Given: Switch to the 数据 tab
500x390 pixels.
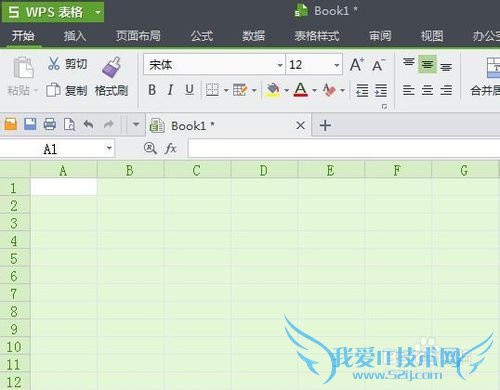Looking at the screenshot, I should [254, 36].
